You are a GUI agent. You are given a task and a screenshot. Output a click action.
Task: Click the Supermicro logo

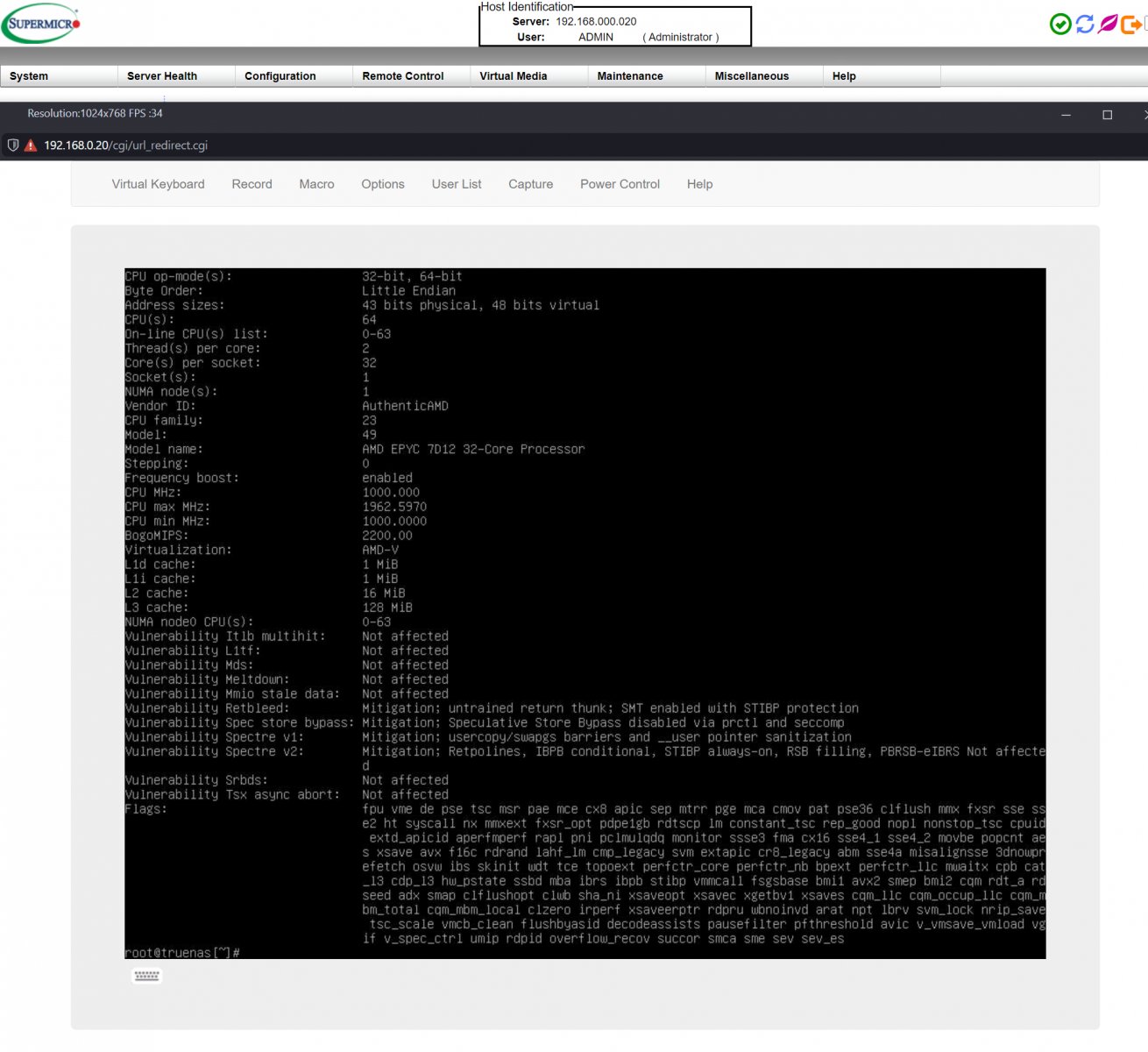pos(41,24)
